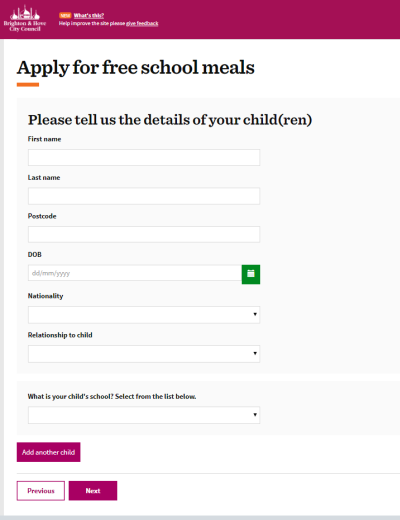
Task: Click into the DOB date field
Action: (135, 273)
